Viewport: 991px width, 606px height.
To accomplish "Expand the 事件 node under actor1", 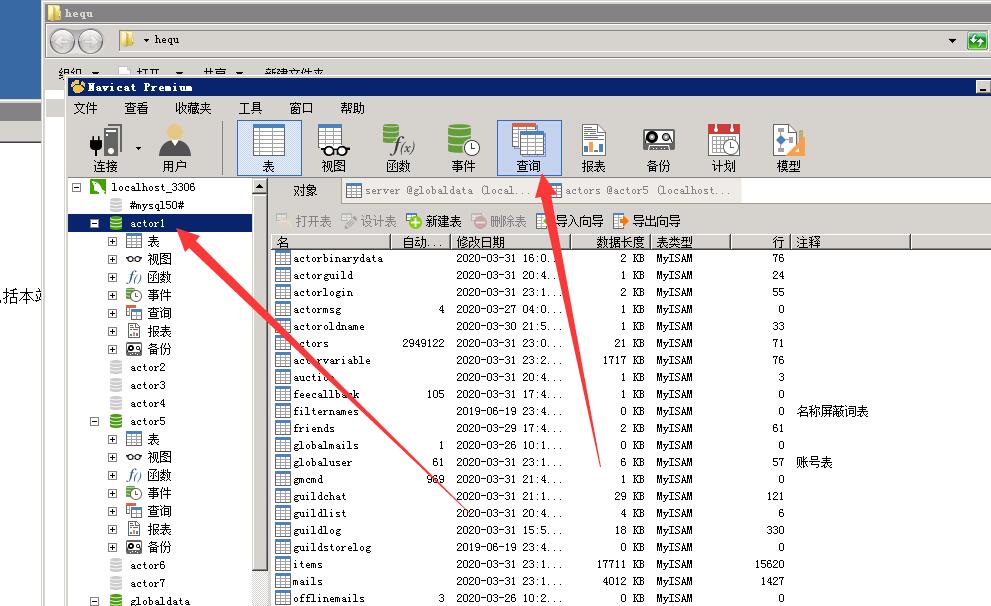I will pos(112,295).
